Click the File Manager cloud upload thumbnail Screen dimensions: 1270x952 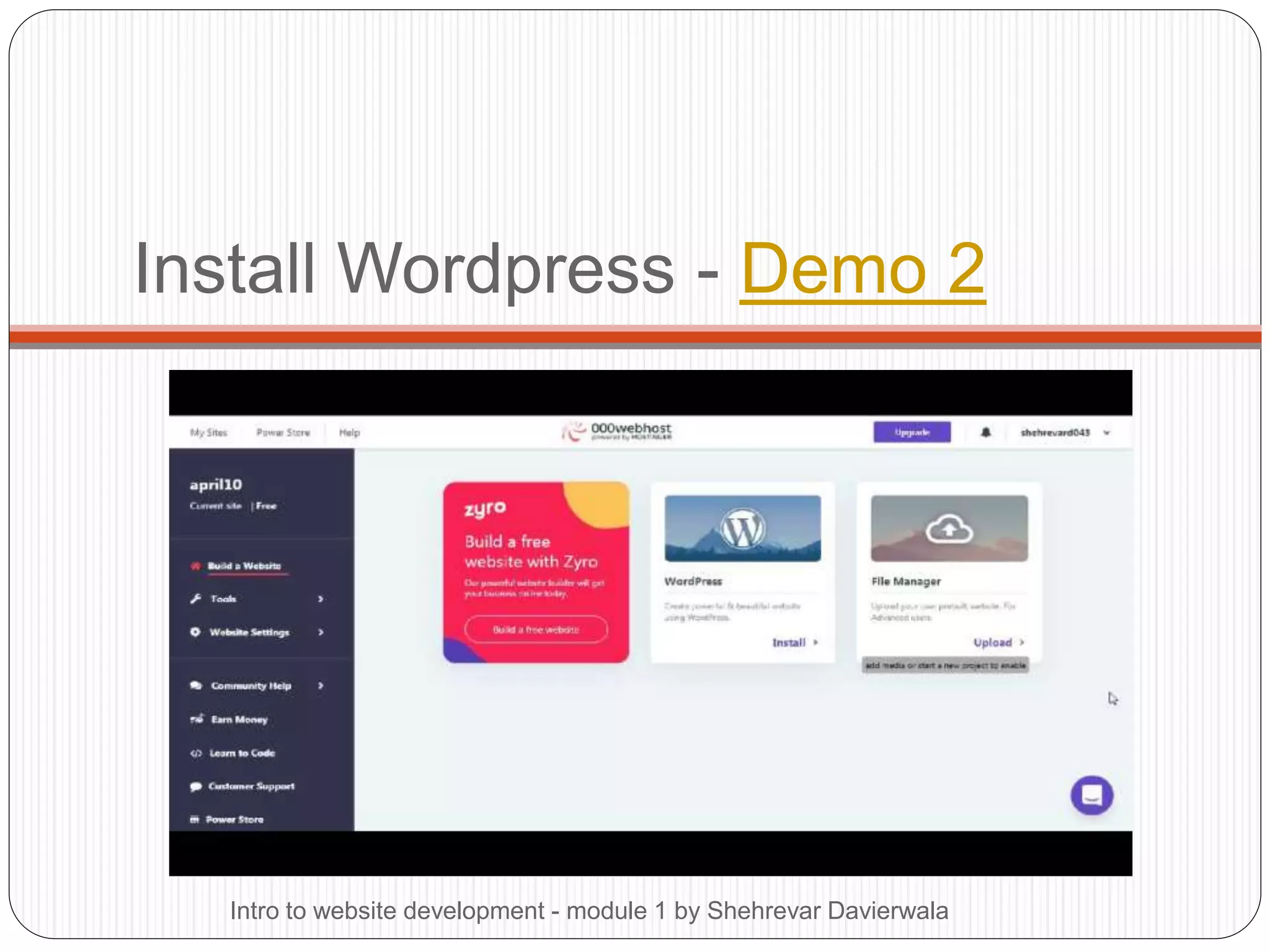[949, 529]
